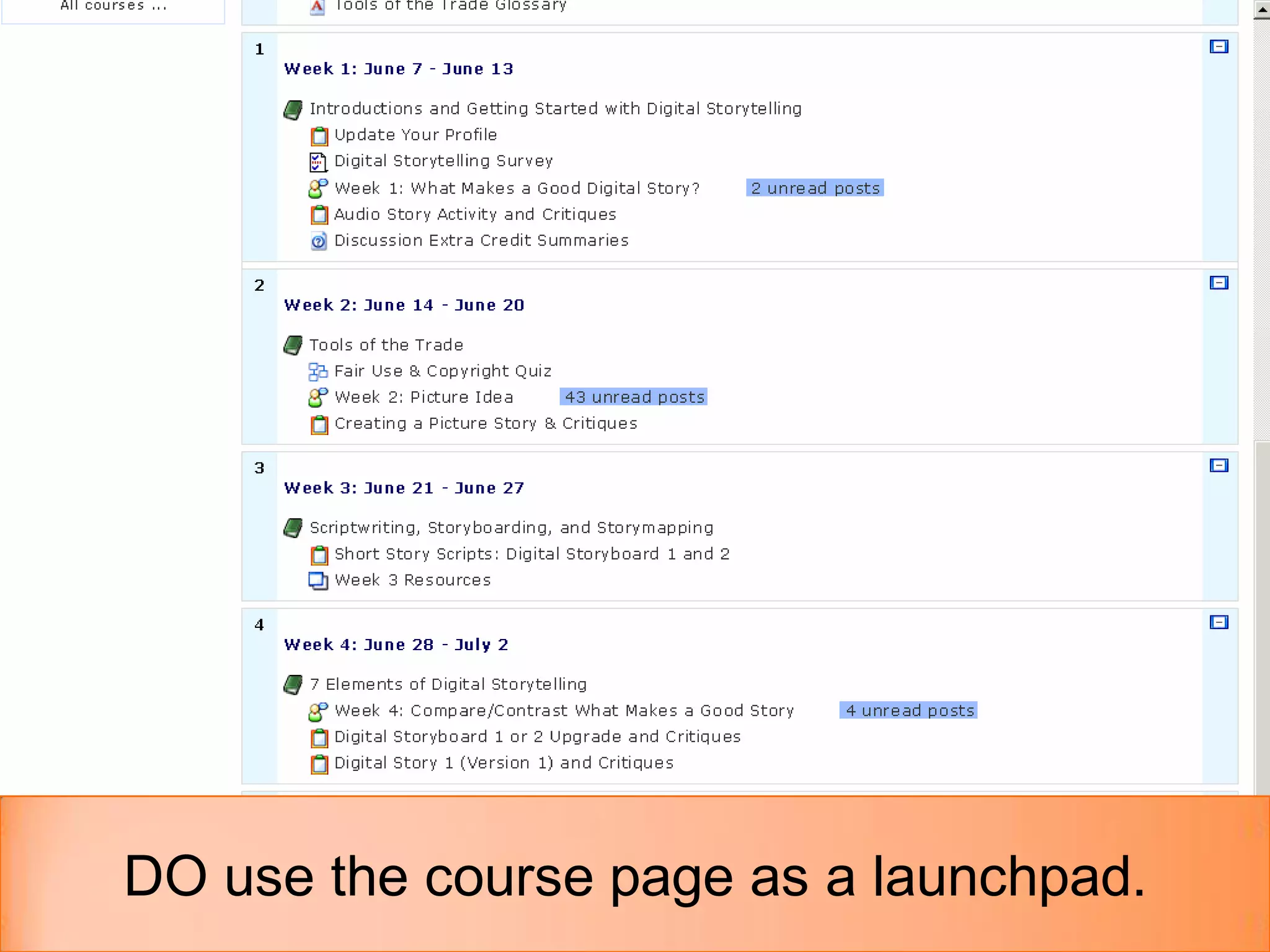Viewport: 1270px width, 952px height.
Task: Click survey icon beside Digital Storytelling Survey
Action: point(318,162)
